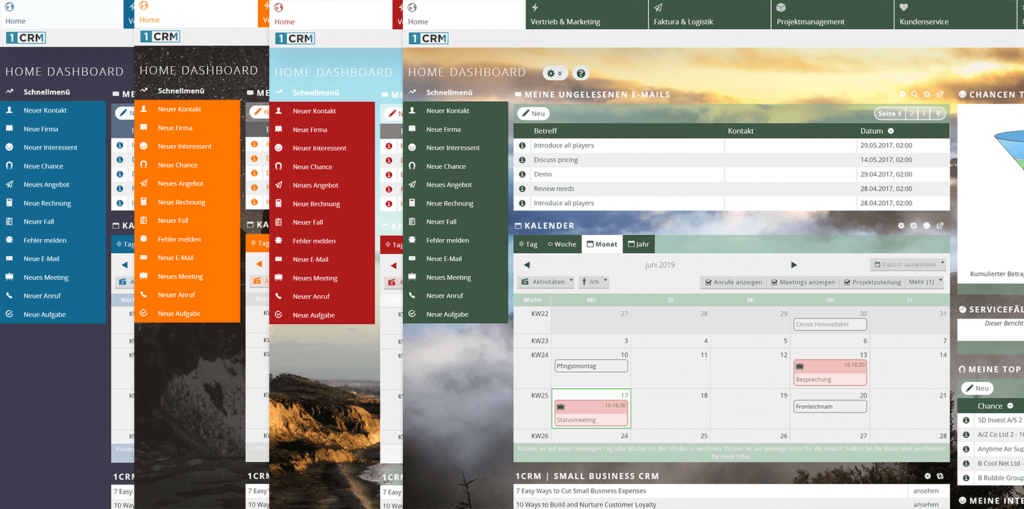Click the Fronleichnam holiday entry
1024x509 pixels.
[x=830, y=406]
